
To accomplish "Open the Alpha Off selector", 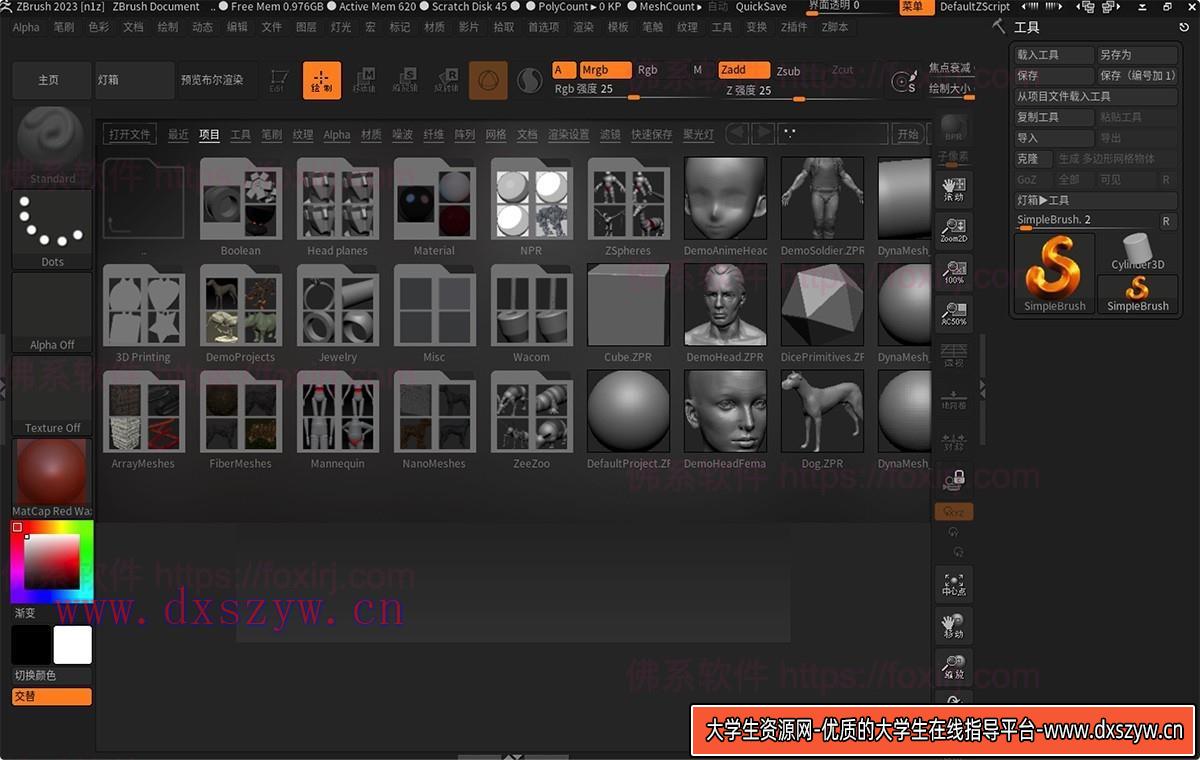I will tap(52, 312).
